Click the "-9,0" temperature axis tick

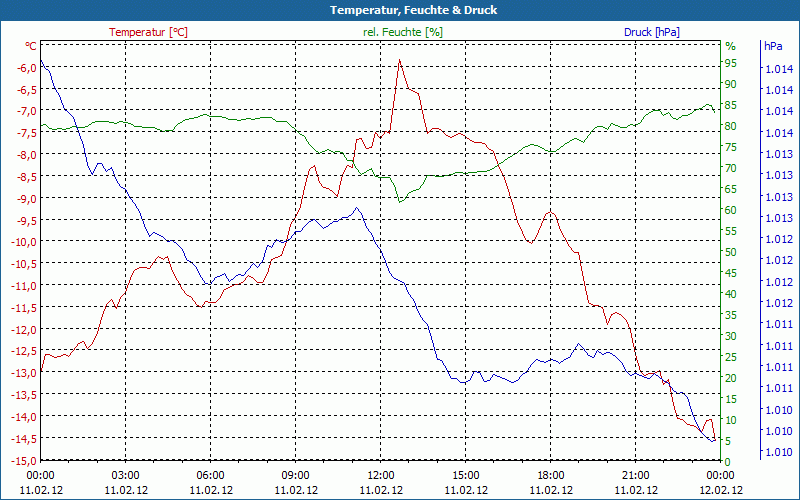pyautogui.click(x=26, y=198)
